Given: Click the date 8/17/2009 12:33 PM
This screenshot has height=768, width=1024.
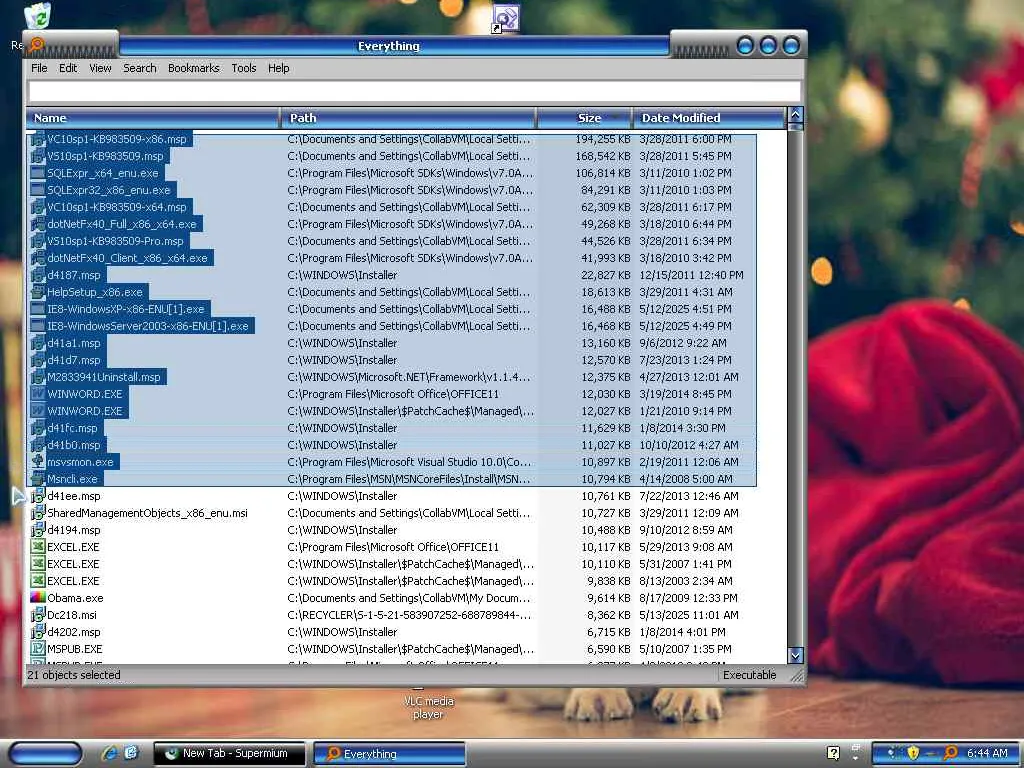Looking at the screenshot, I should [688, 598].
